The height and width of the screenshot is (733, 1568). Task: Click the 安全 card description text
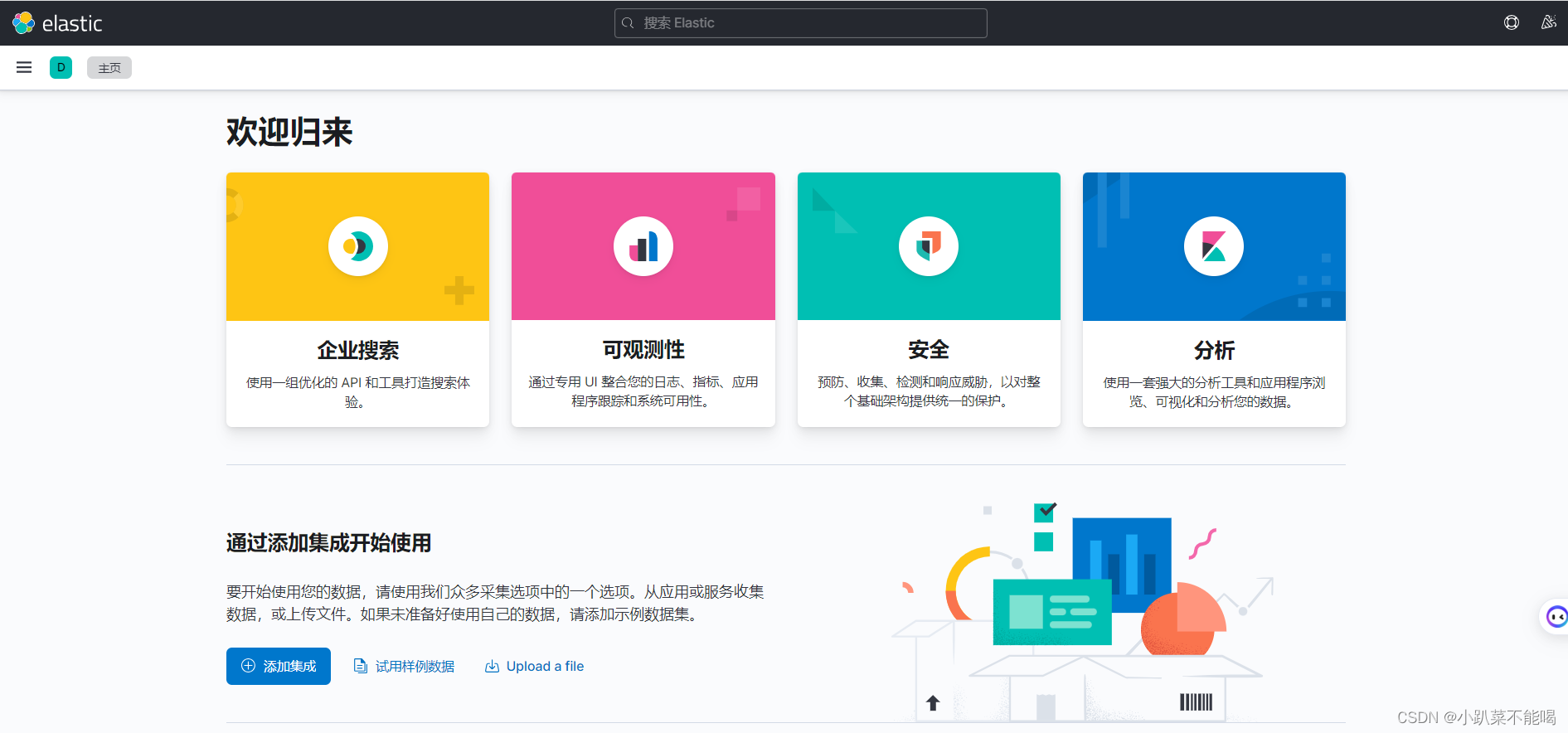929,391
